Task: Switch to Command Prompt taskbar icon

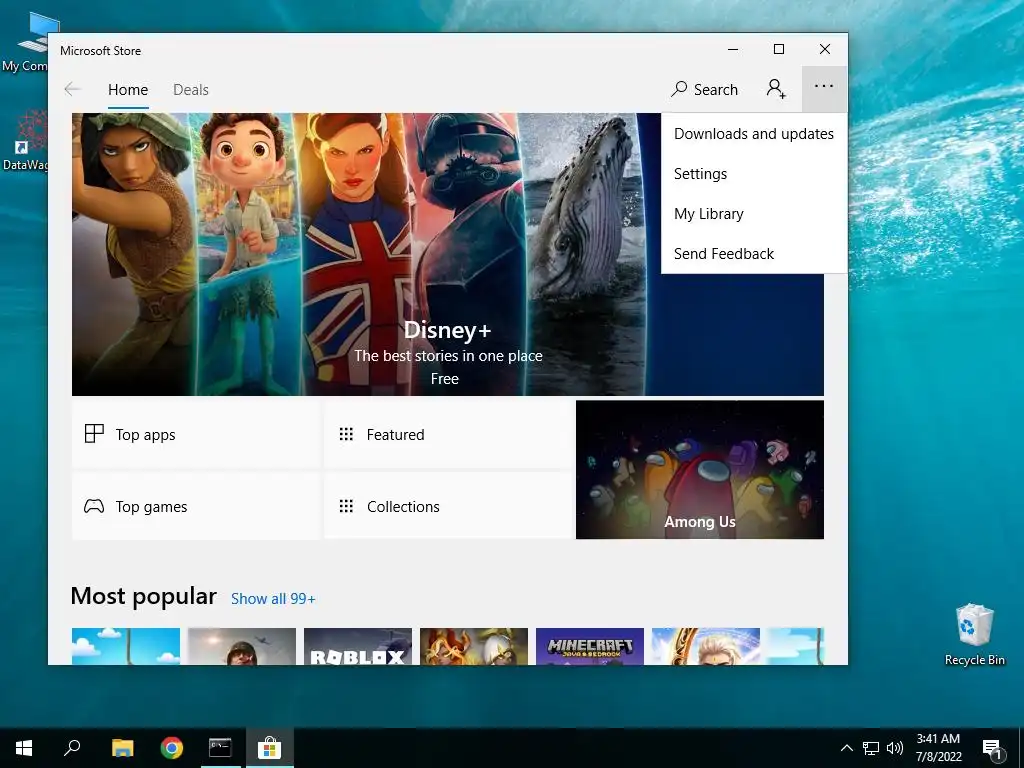Action: point(220,748)
